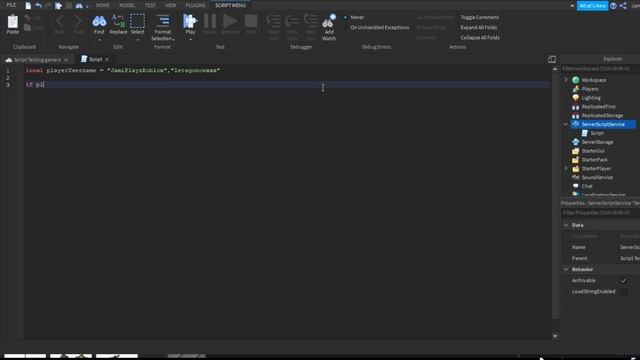This screenshot has width=640, height=360.
Task: Select SoundService in Explorer
Action: pos(597,178)
